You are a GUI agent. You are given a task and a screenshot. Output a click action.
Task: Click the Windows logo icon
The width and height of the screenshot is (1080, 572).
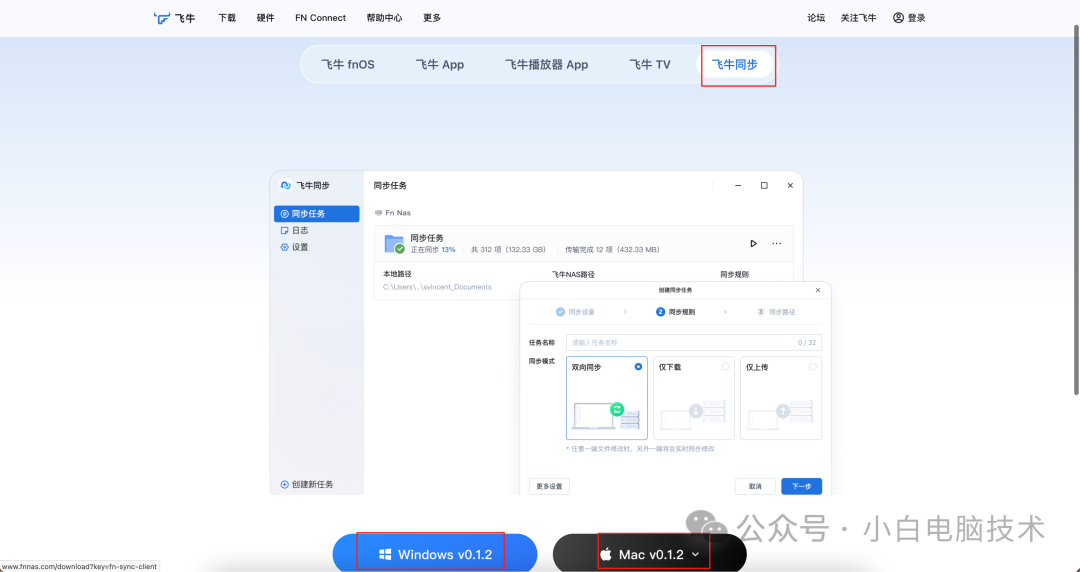(x=385, y=554)
